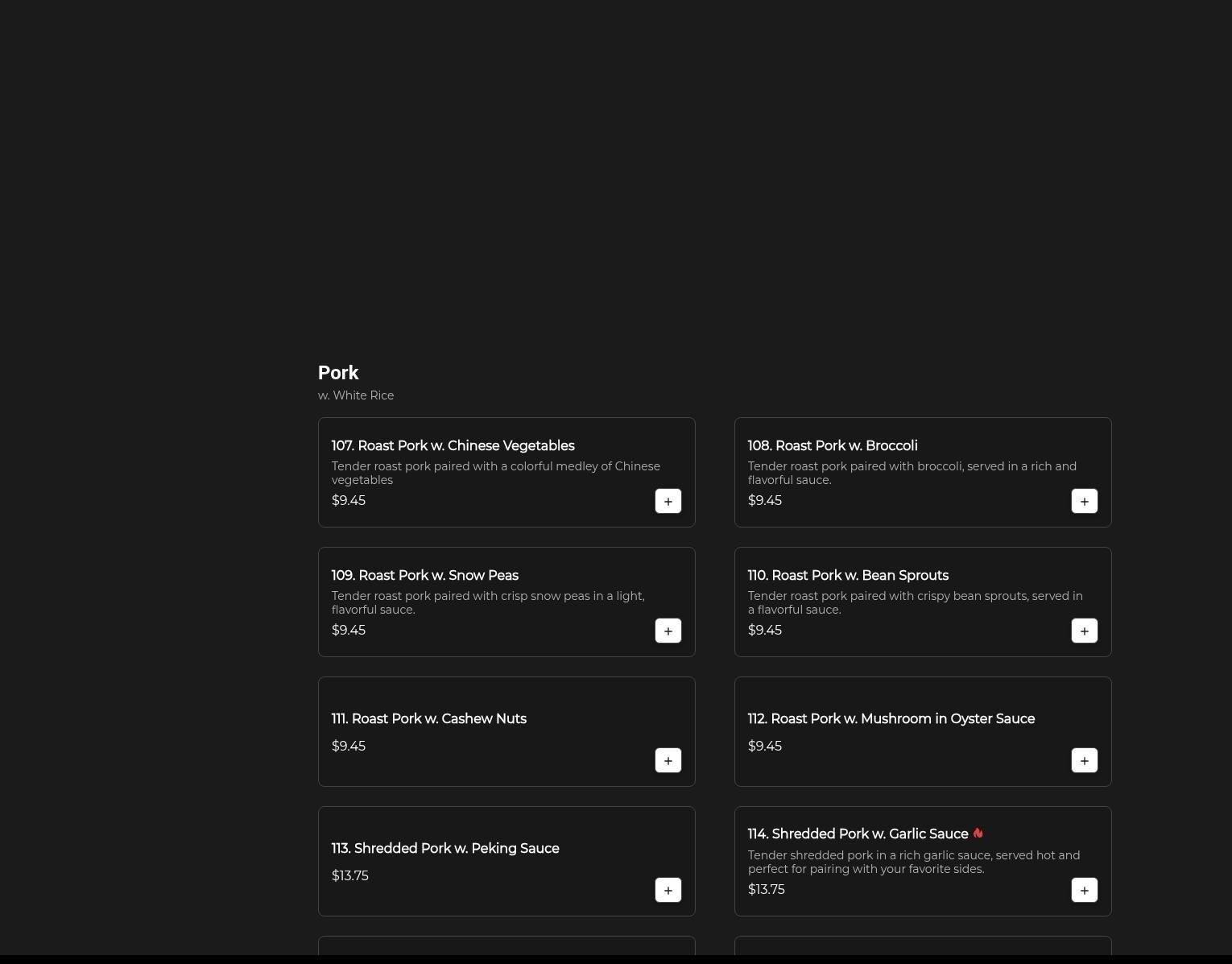Click the $9.45 price of Mushroom Oyster Sauce dish
The width and height of the screenshot is (1232, 964).
coord(765,747)
